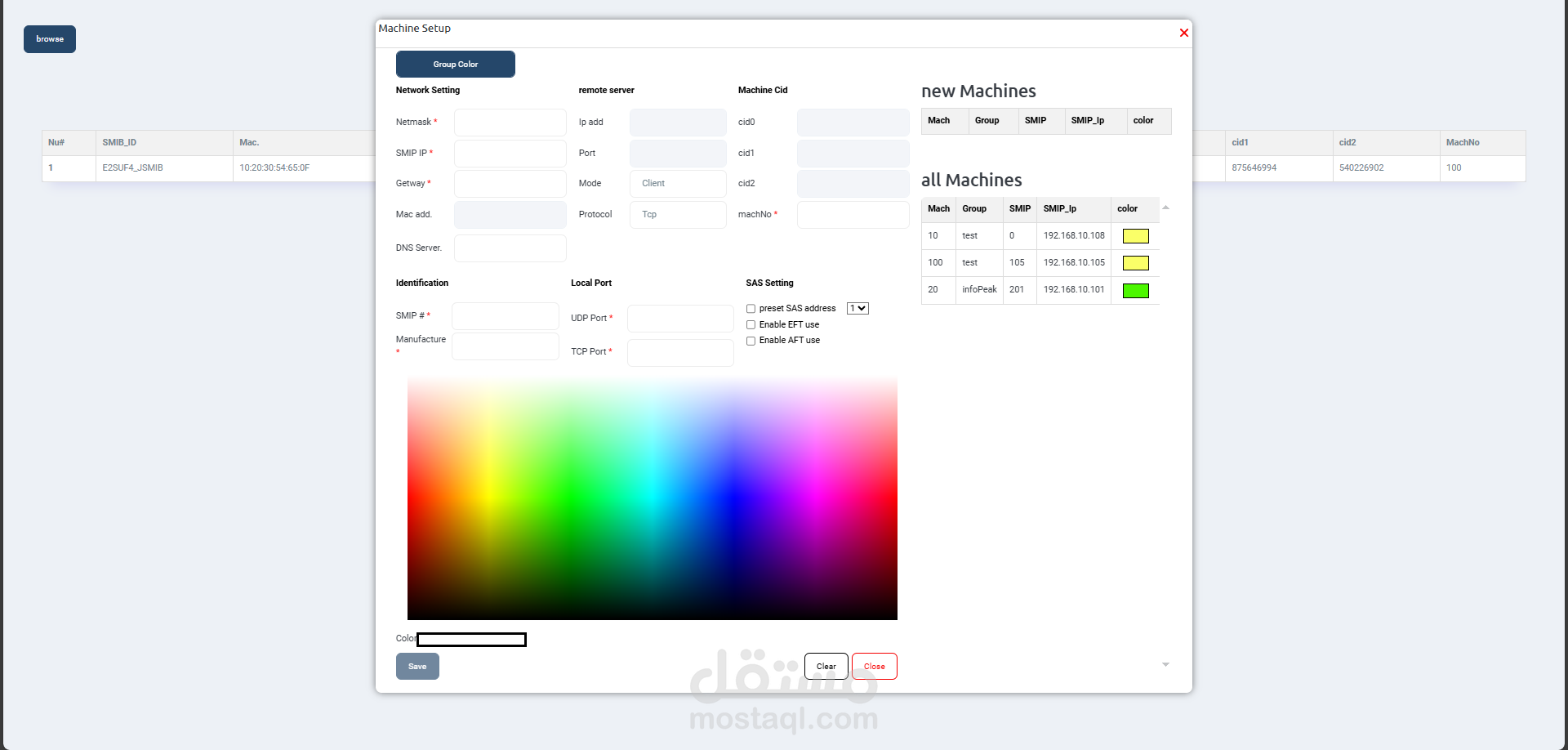Viewport: 1568px width, 750px height.
Task: Click Mach value 10 in all Machines
Action: click(933, 236)
